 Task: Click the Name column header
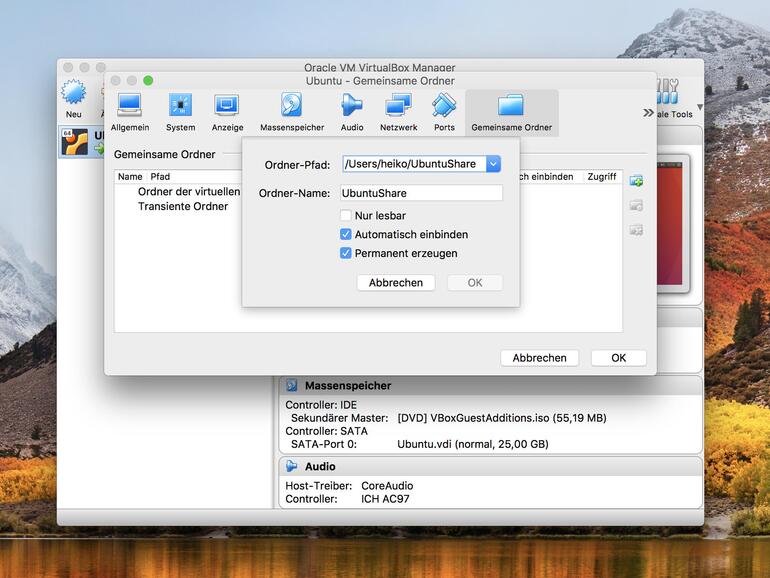point(130,177)
